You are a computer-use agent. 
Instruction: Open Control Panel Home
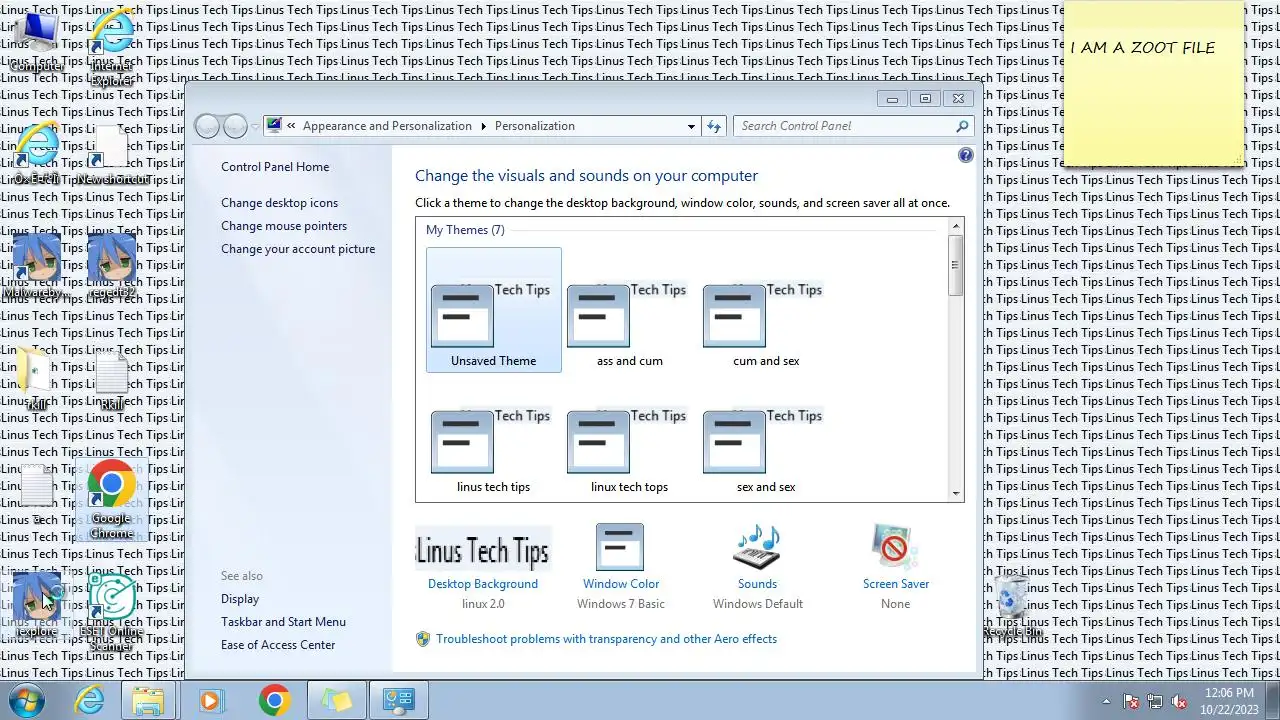point(275,167)
